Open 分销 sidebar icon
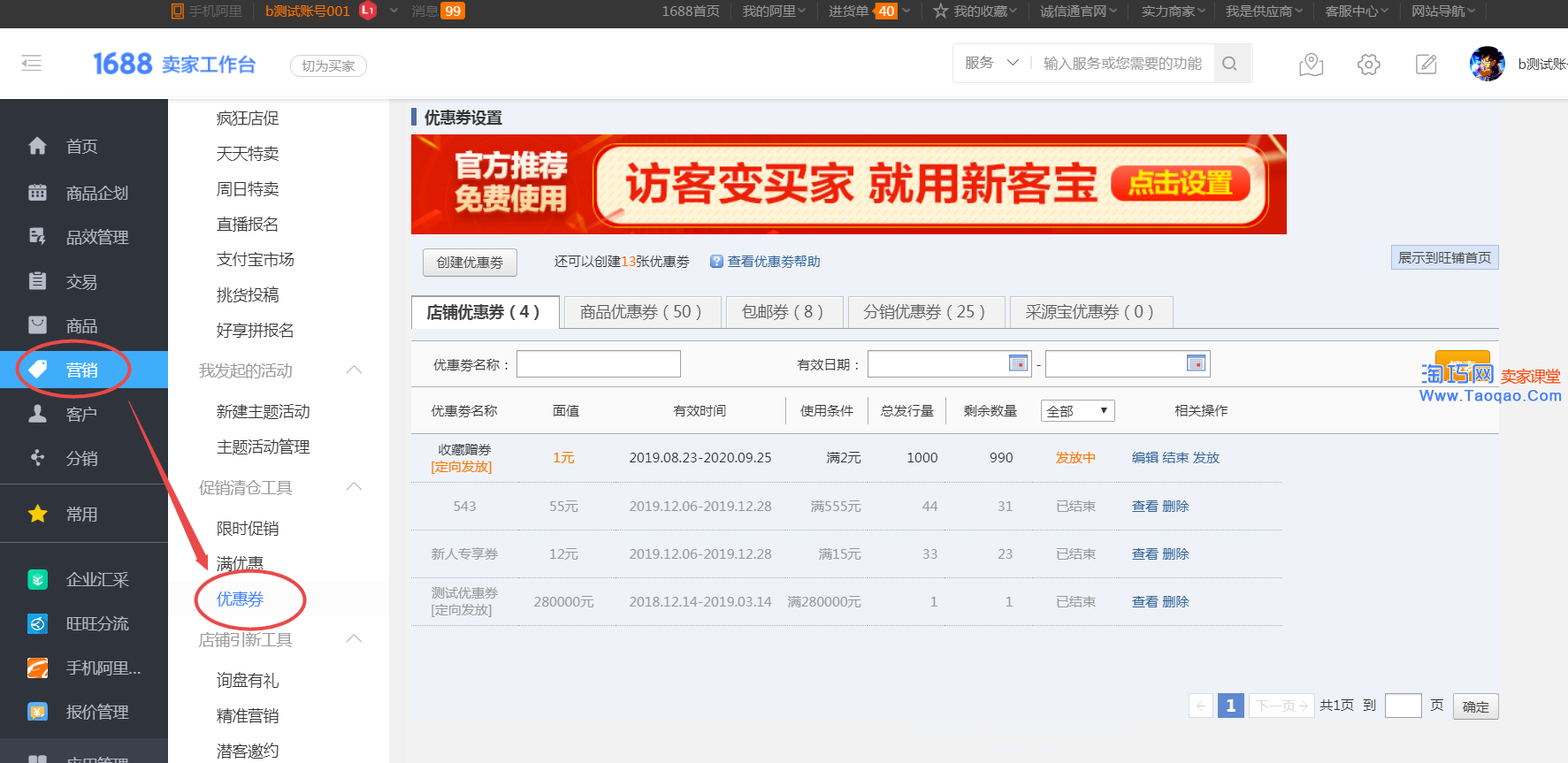This screenshot has width=1568, height=763. coord(37,458)
